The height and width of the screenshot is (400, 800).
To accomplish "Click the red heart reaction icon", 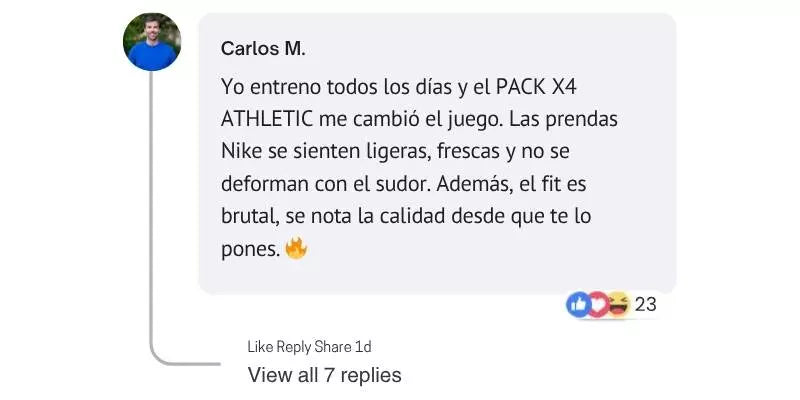I will pos(599,305).
